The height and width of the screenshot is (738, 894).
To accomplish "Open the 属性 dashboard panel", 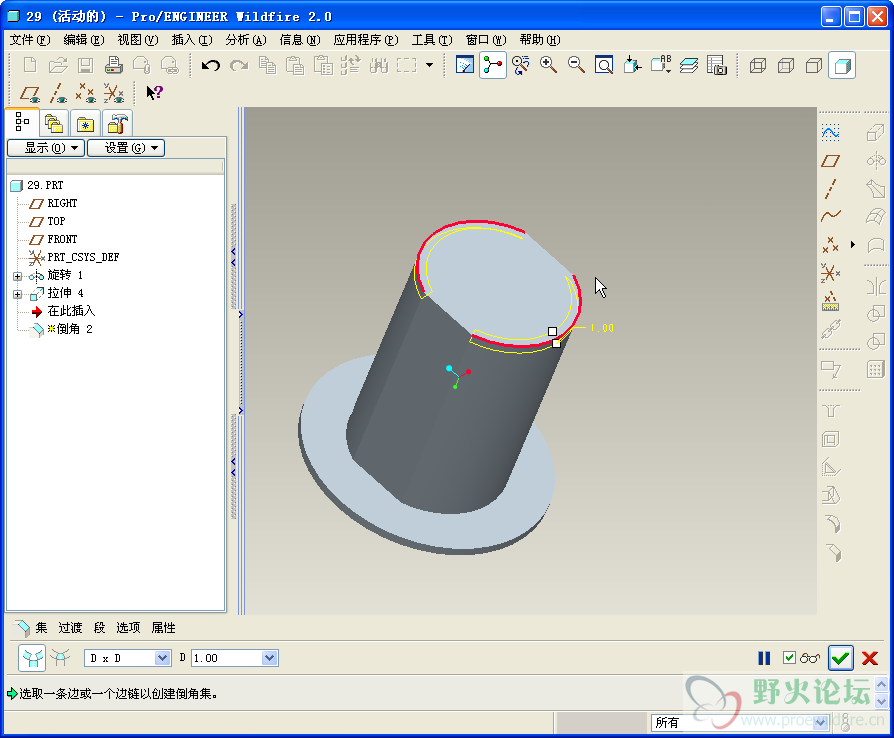I will (164, 628).
